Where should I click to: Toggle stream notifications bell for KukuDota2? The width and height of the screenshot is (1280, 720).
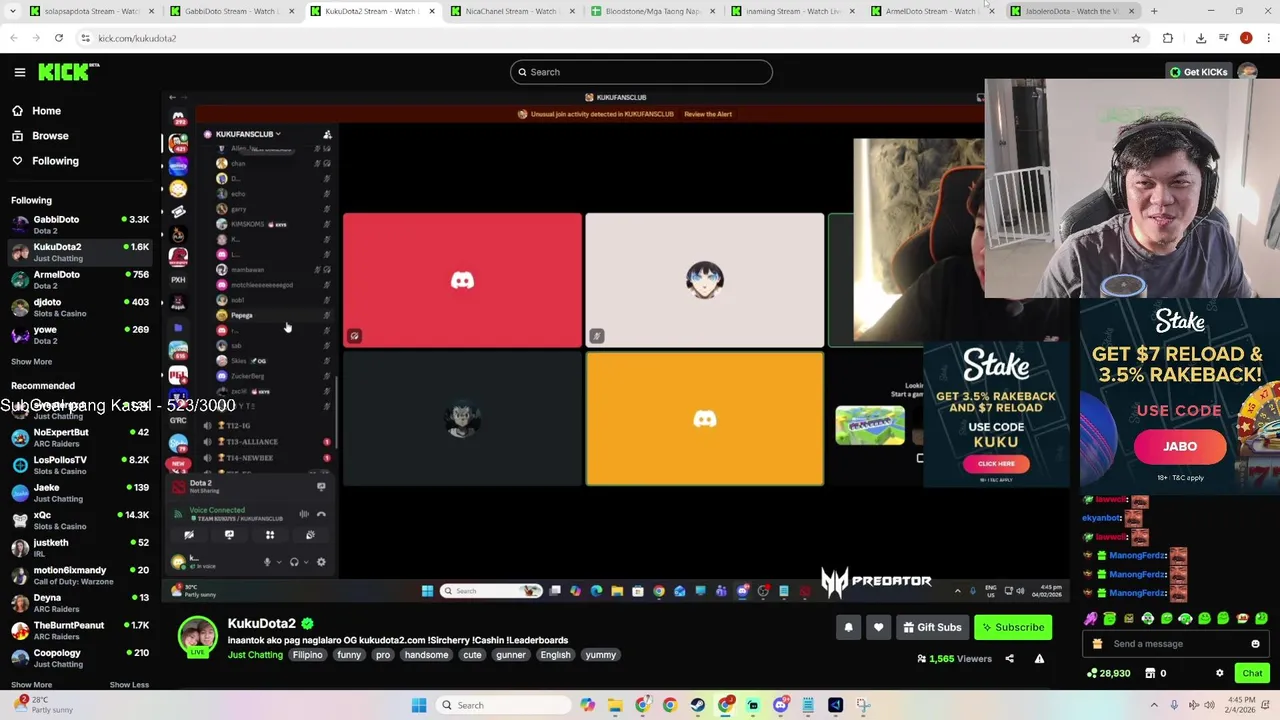pyautogui.click(x=848, y=627)
